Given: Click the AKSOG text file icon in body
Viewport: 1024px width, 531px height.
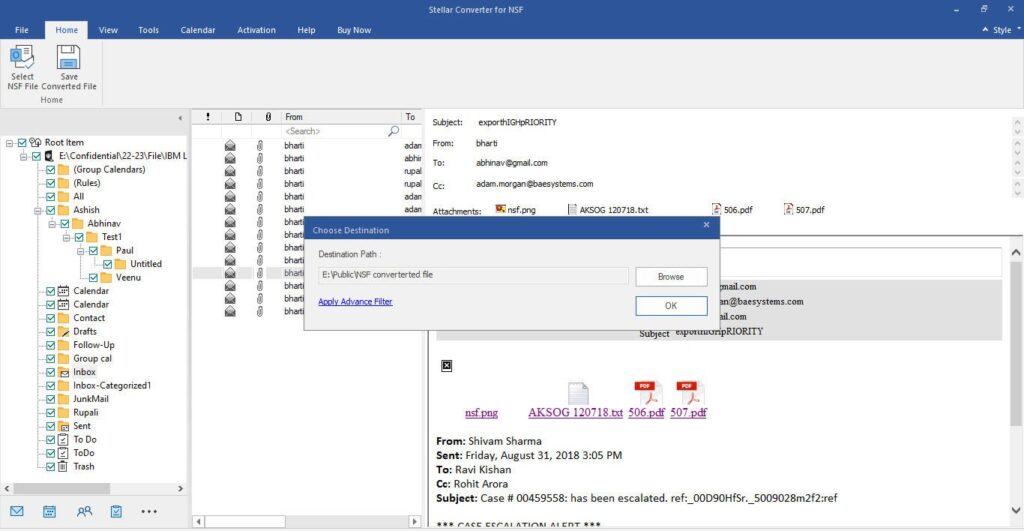Looking at the screenshot, I should (x=578, y=394).
